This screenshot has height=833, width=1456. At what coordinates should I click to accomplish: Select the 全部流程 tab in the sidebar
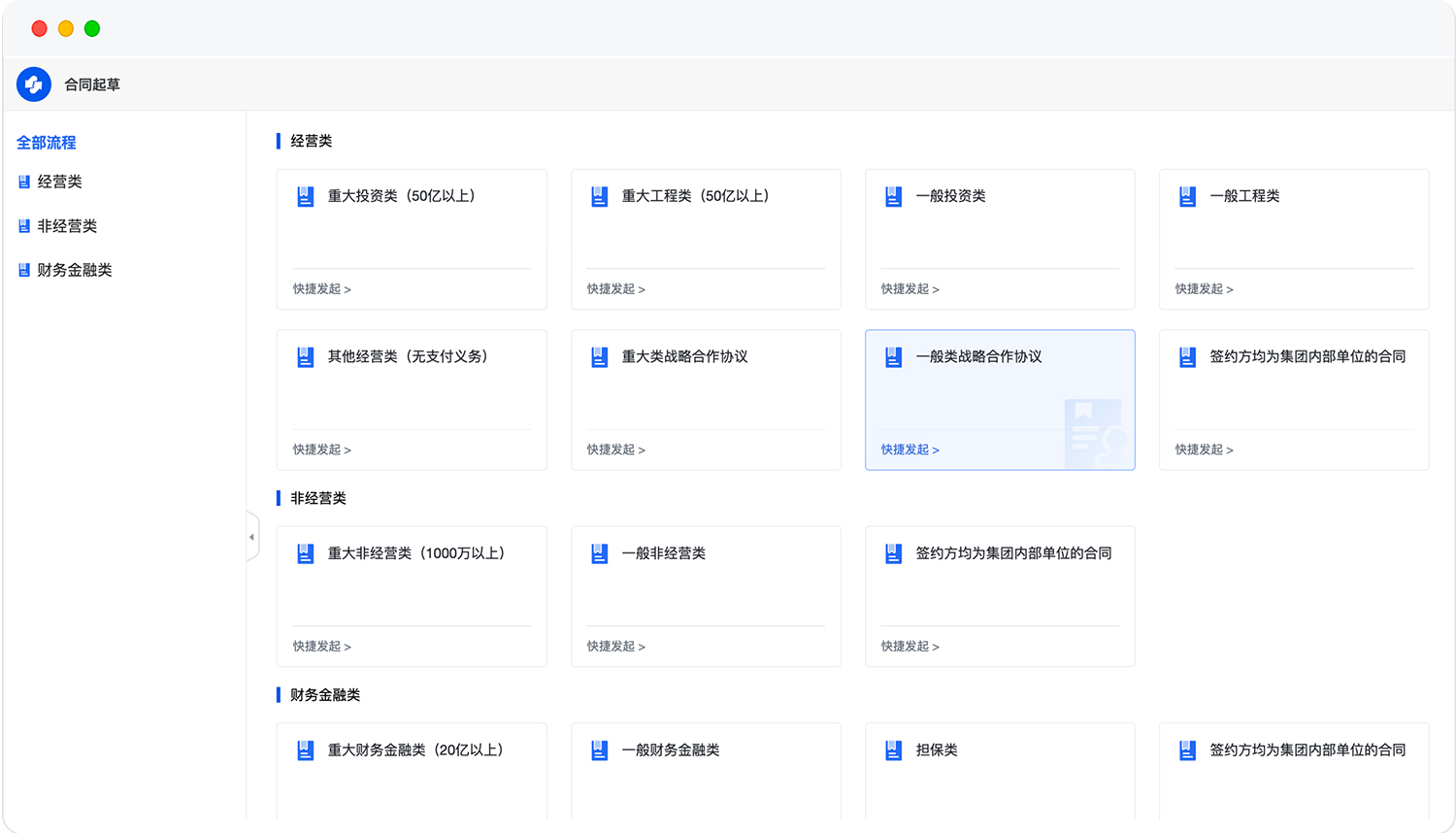(47, 143)
